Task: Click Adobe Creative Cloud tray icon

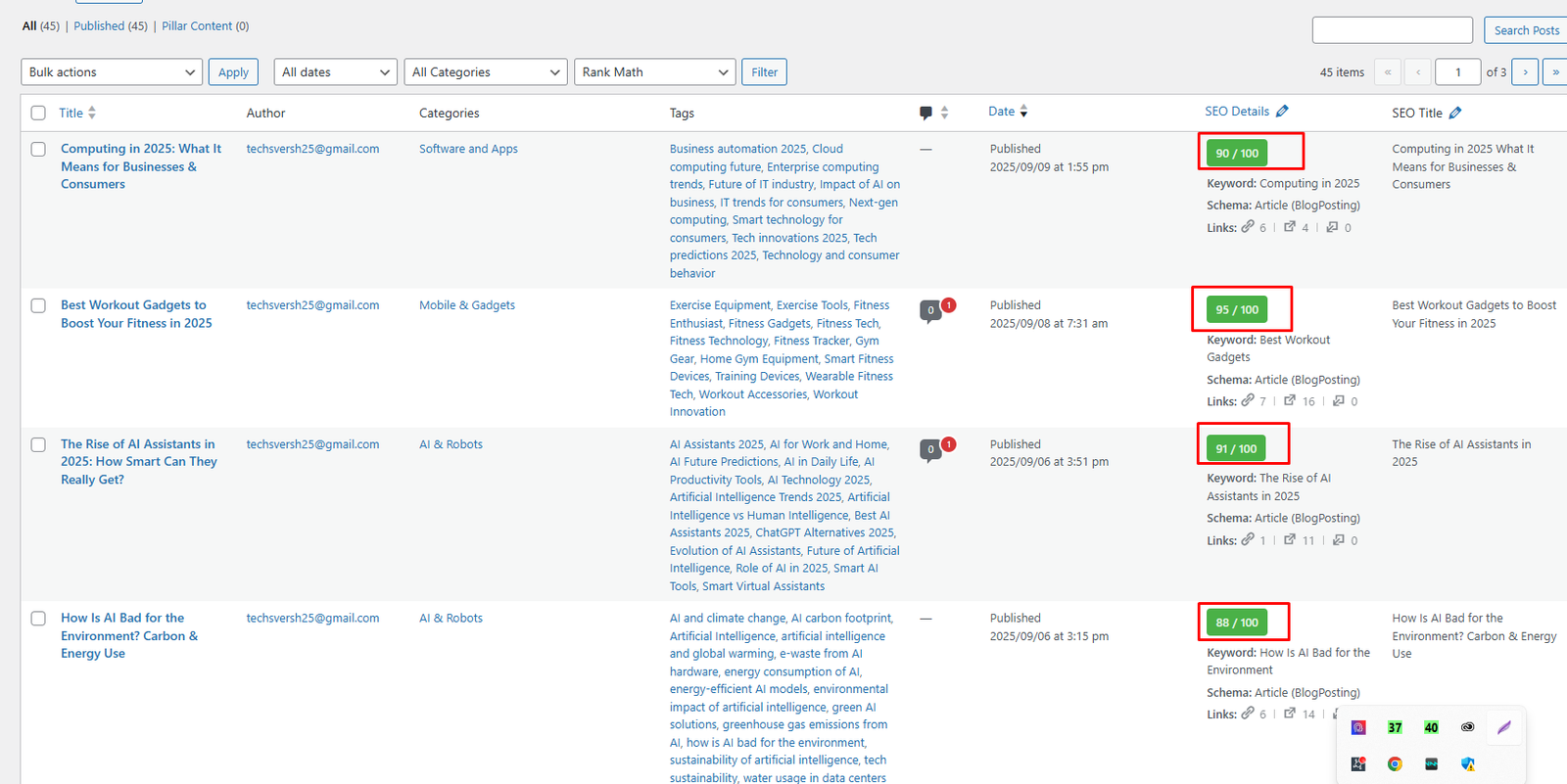Action: point(1467,727)
